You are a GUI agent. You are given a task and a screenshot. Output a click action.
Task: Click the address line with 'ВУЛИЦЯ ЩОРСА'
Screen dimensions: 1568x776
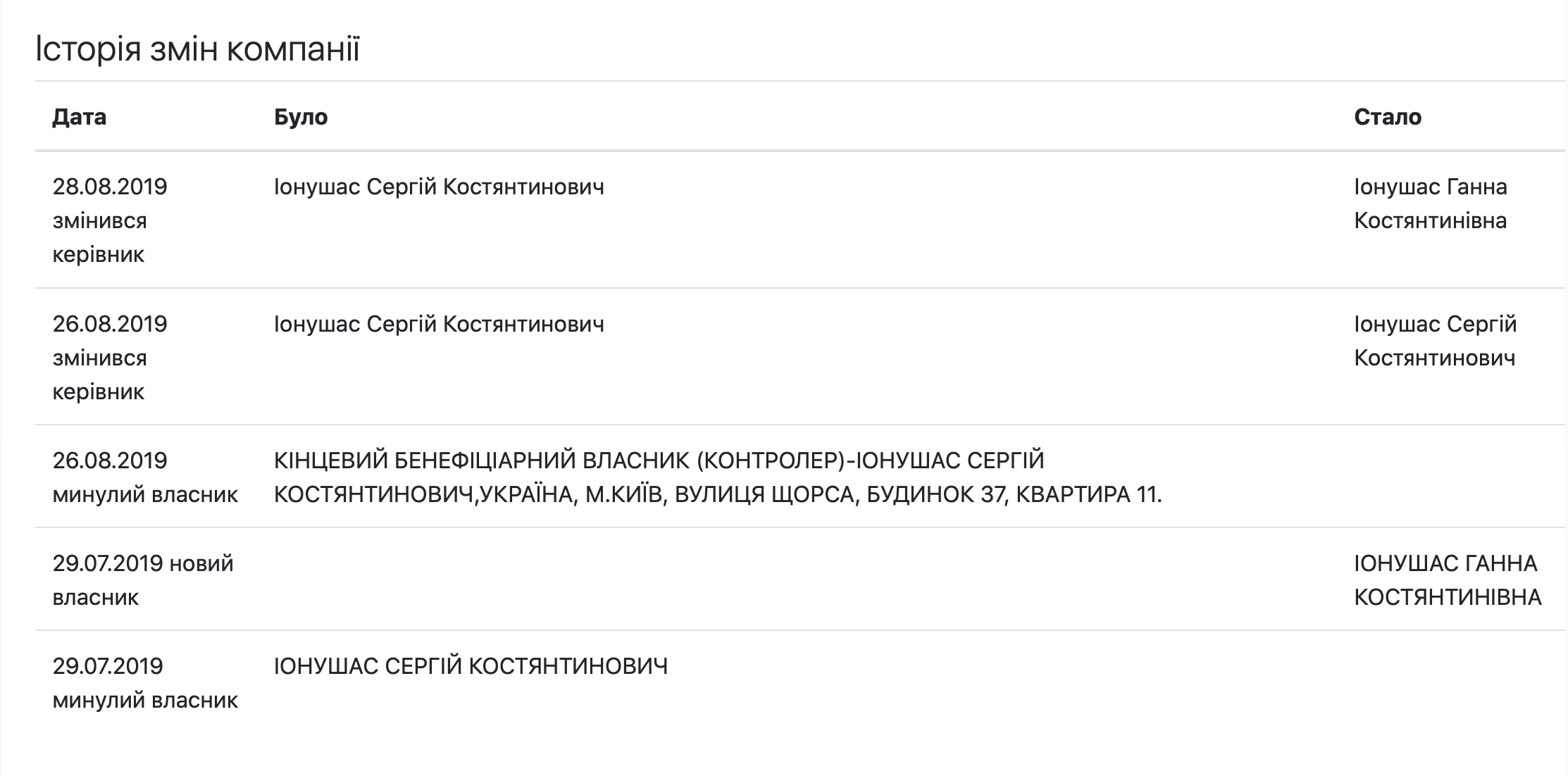pyautogui.click(x=718, y=494)
